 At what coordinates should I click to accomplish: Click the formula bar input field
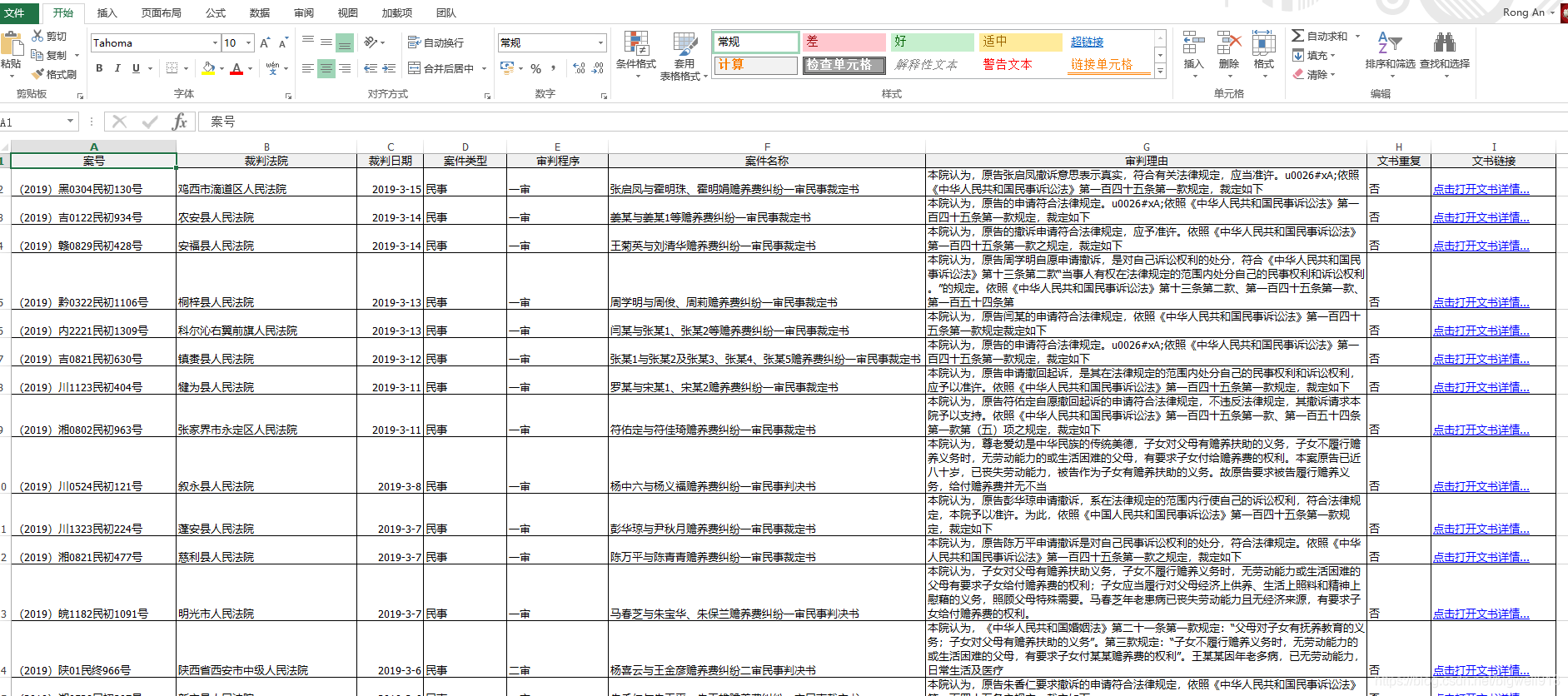coord(883,122)
